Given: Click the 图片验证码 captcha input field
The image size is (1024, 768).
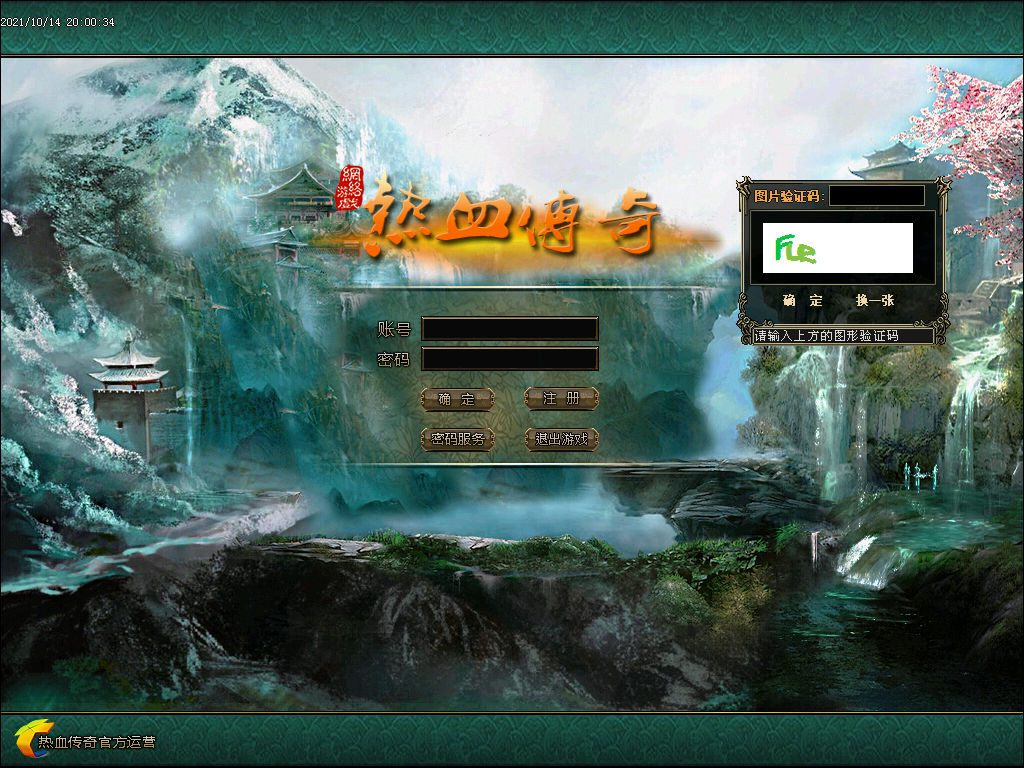Looking at the screenshot, I should coord(876,196).
